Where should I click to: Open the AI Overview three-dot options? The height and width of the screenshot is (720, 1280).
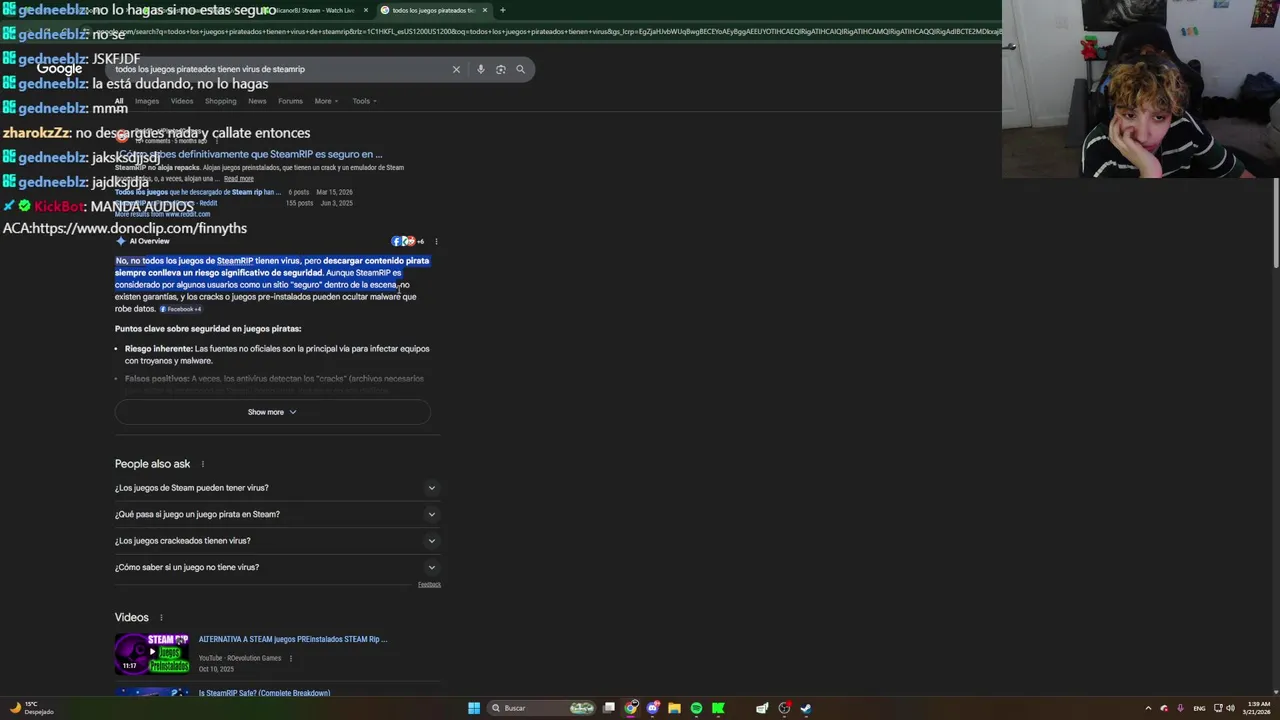[436, 241]
